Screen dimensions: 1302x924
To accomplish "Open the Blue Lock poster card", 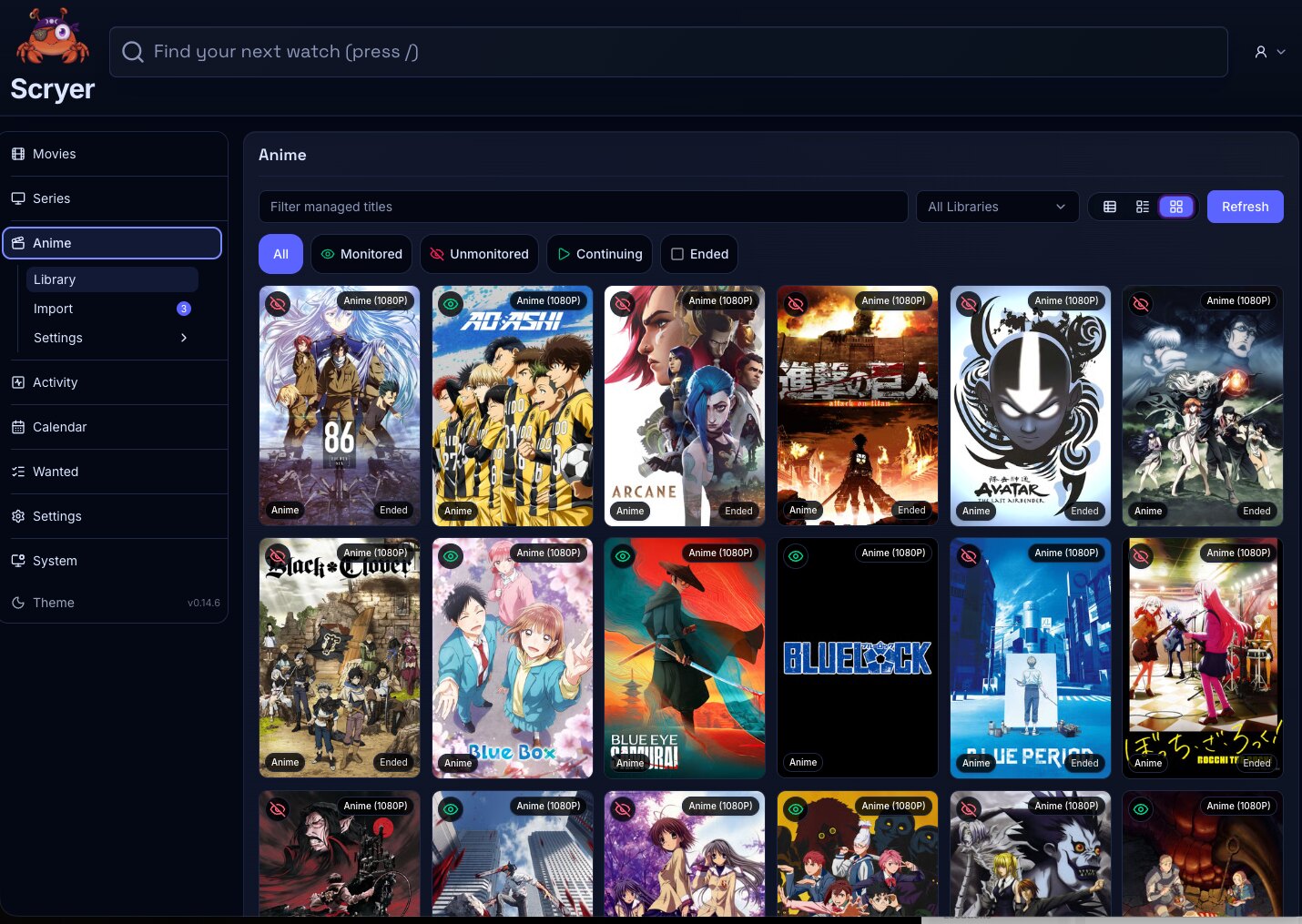I will 858,658.
